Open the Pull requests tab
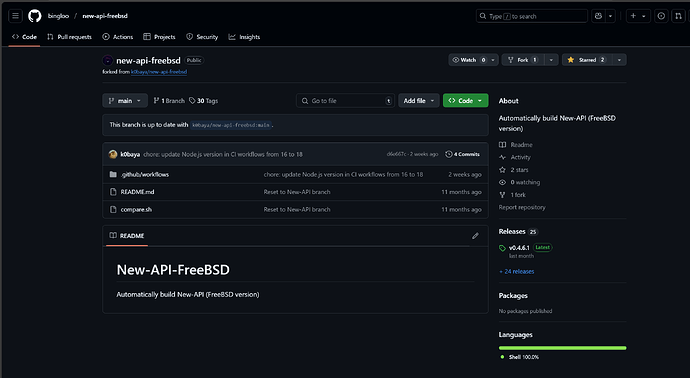The image size is (690, 378). pyautogui.click(x=69, y=37)
